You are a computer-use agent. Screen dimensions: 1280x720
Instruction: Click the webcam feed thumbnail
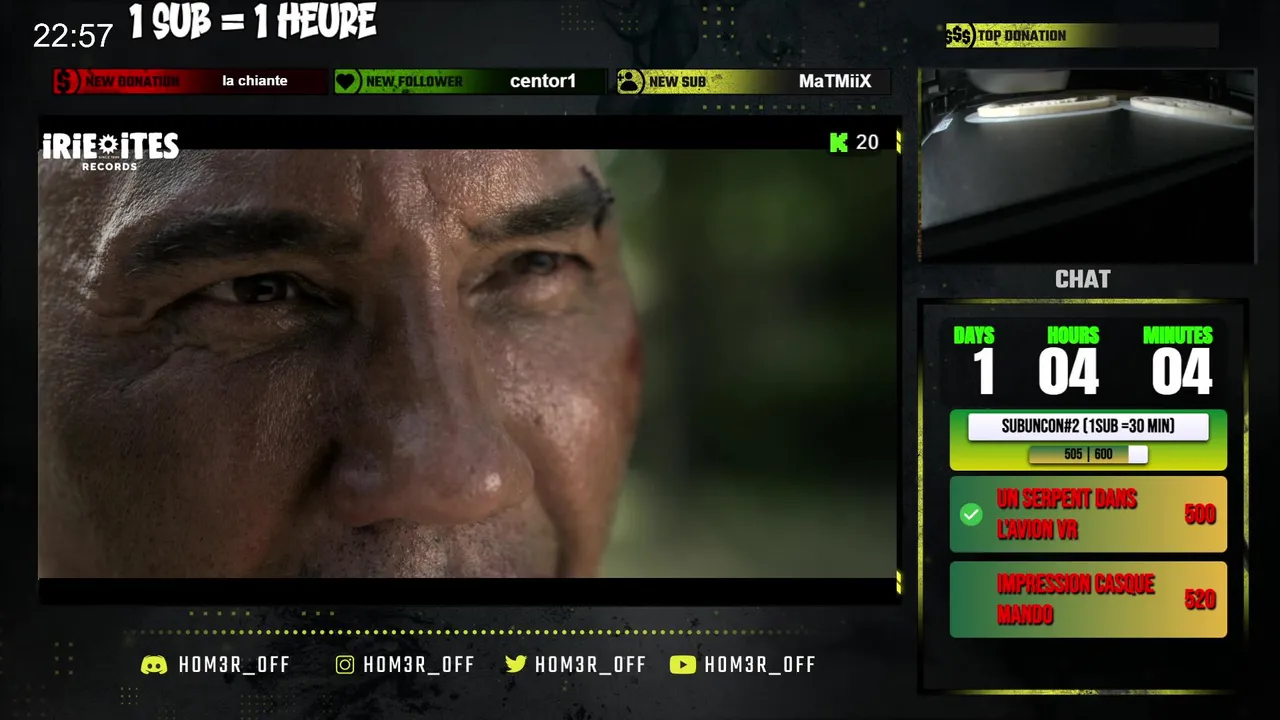point(1087,165)
